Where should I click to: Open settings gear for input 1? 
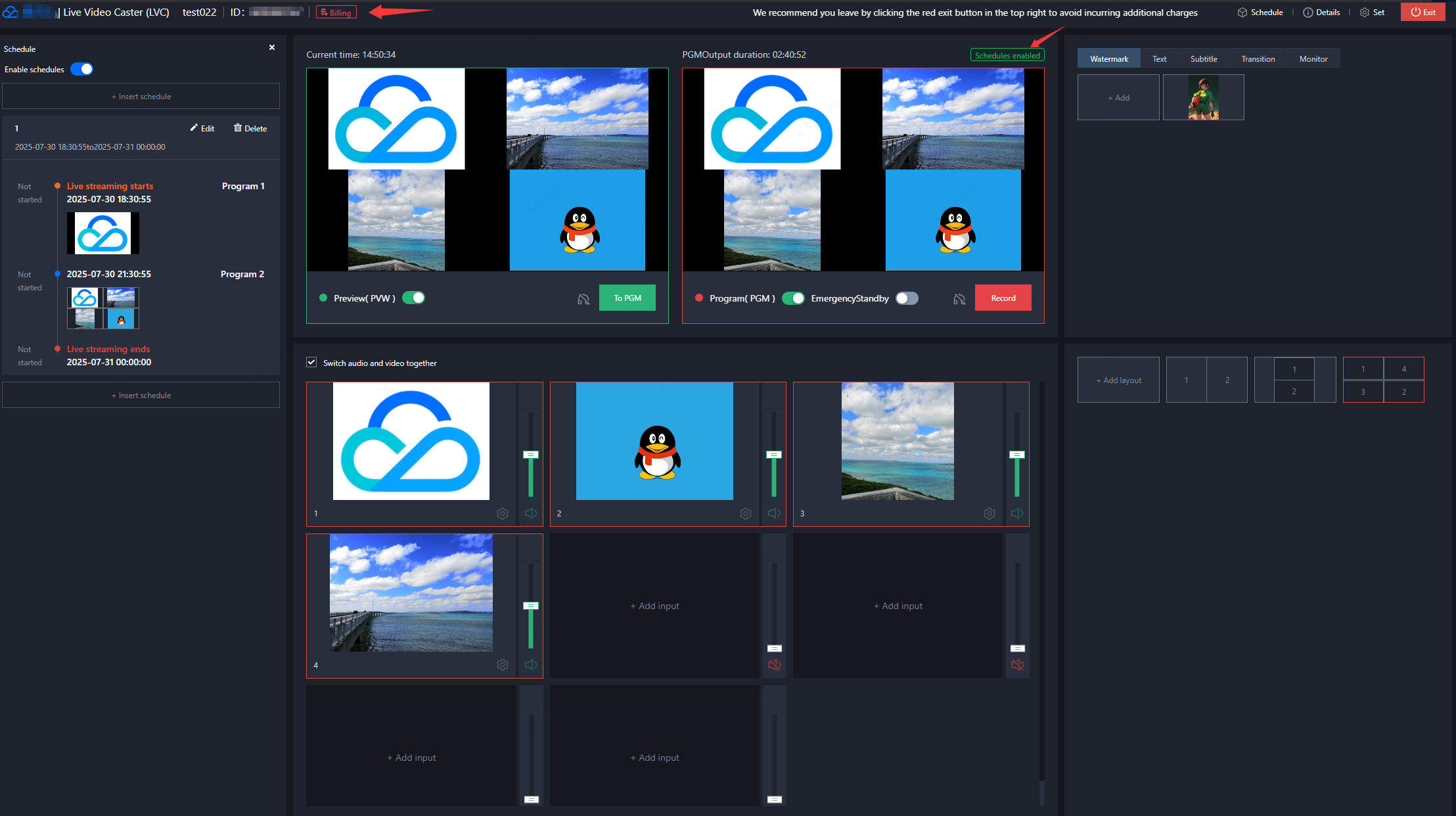pos(503,514)
